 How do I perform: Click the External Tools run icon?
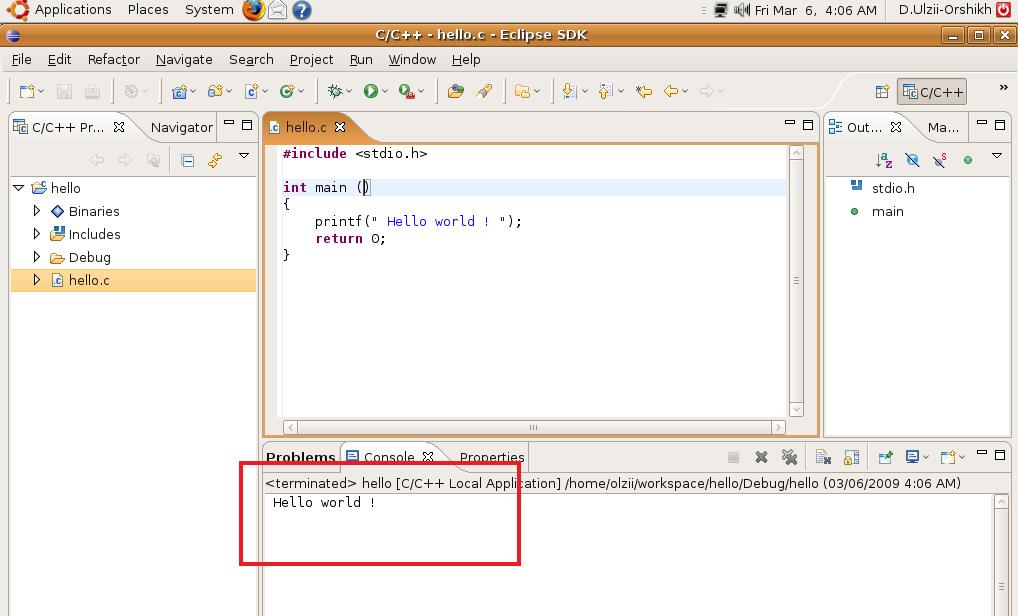406,92
